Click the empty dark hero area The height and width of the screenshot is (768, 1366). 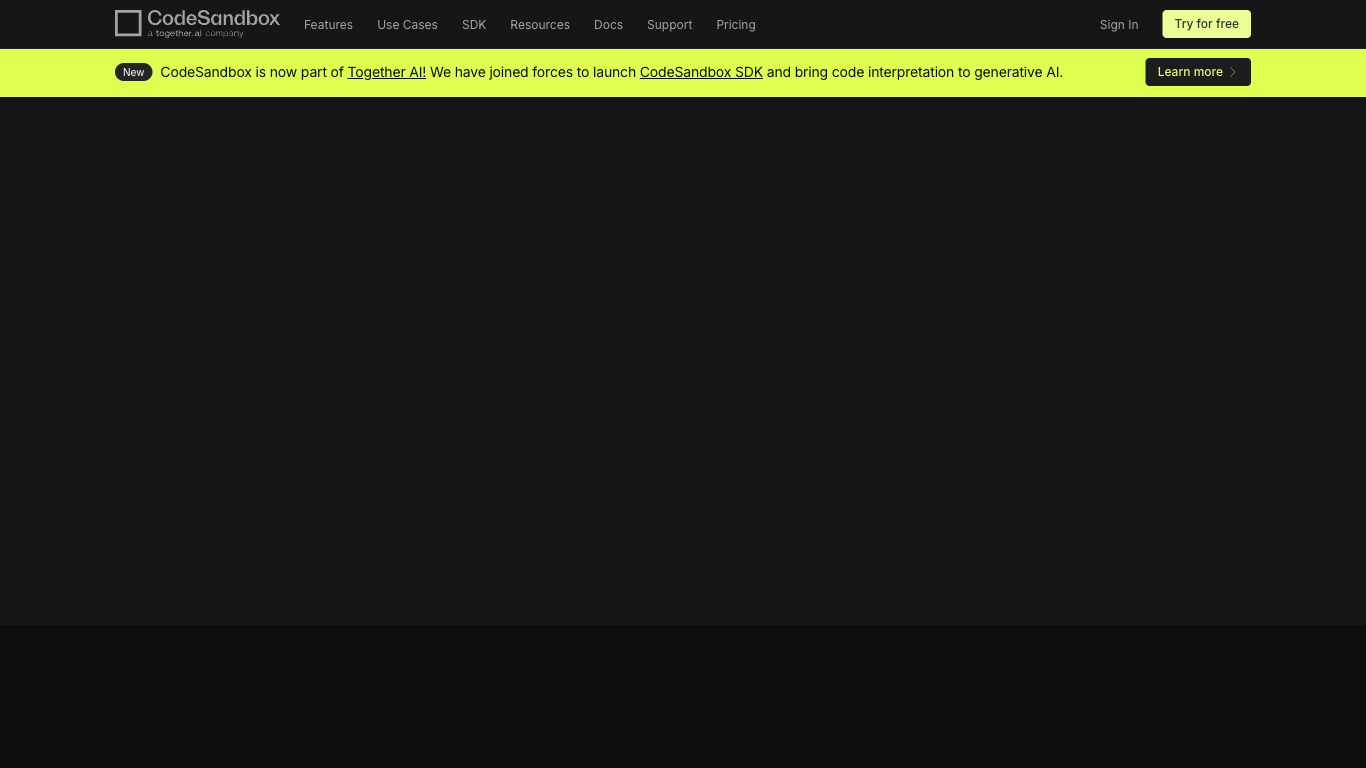683,360
